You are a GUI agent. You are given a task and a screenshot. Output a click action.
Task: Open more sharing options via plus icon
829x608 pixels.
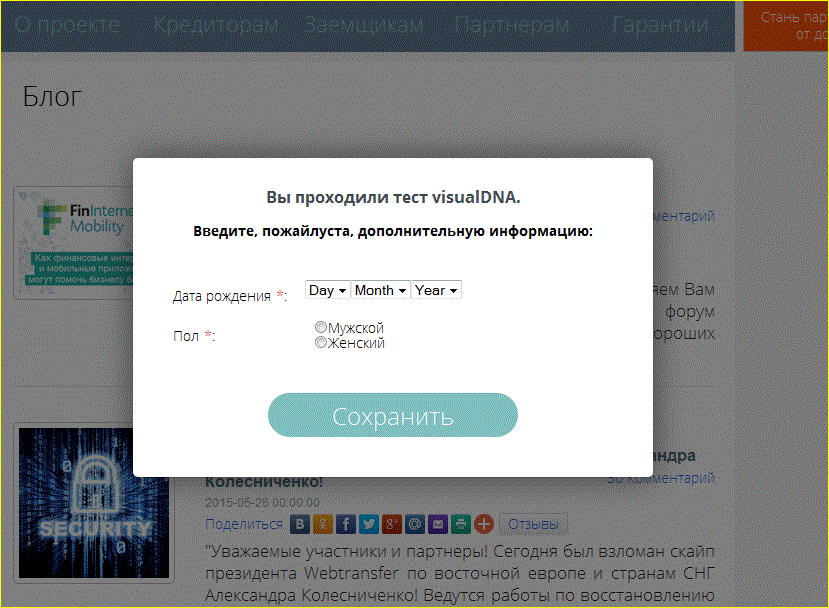[x=482, y=523]
